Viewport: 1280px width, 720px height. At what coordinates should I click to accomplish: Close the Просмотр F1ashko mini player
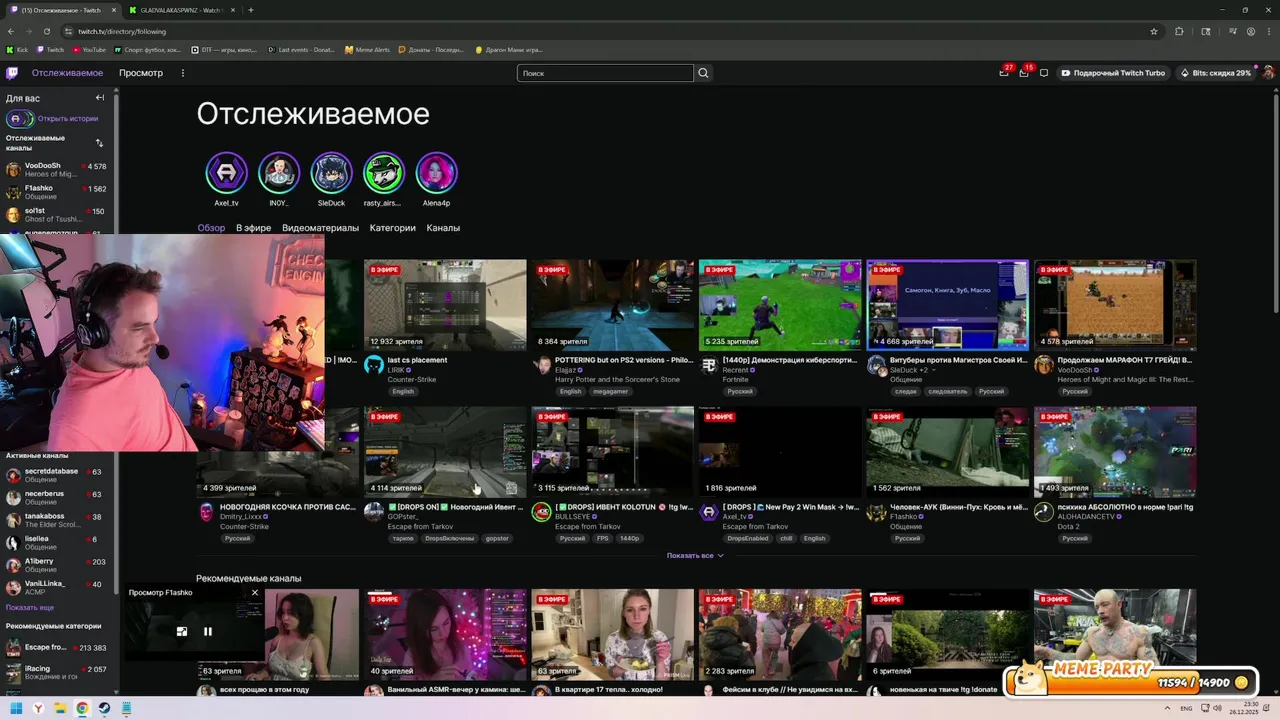pos(255,593)
